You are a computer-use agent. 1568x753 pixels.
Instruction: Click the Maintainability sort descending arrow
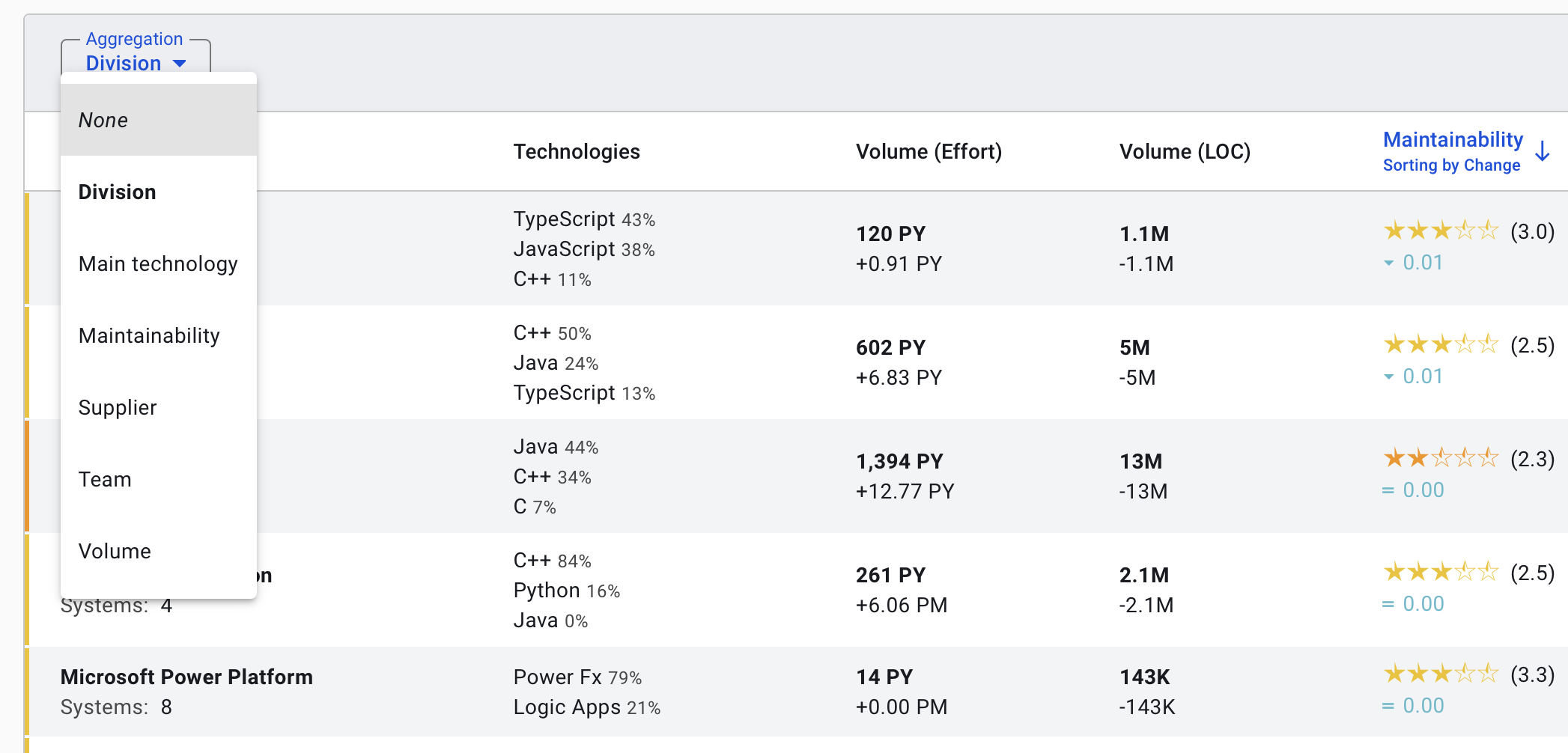click(1543, 151)
